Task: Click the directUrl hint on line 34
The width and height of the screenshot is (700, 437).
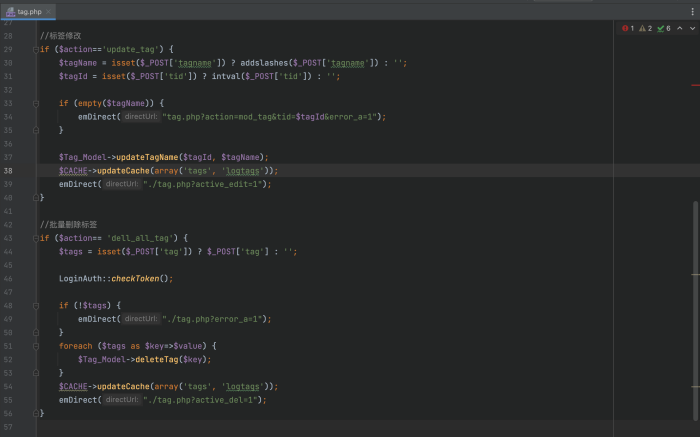Action: [x=141, y=117]
